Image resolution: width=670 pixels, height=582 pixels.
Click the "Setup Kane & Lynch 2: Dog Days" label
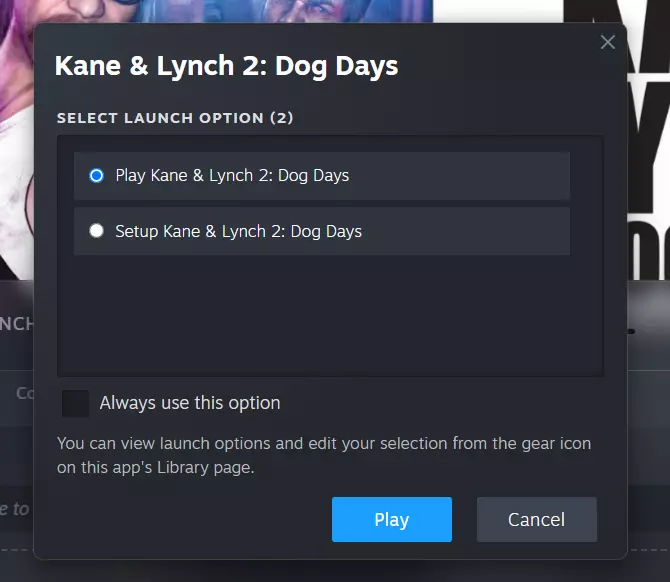(x=238, y=231)
